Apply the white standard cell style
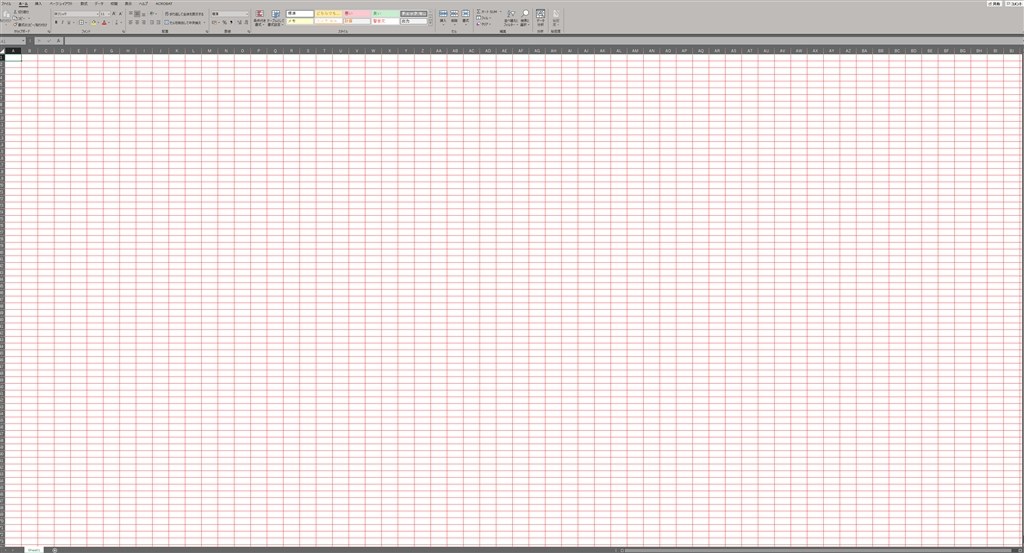 300,14
